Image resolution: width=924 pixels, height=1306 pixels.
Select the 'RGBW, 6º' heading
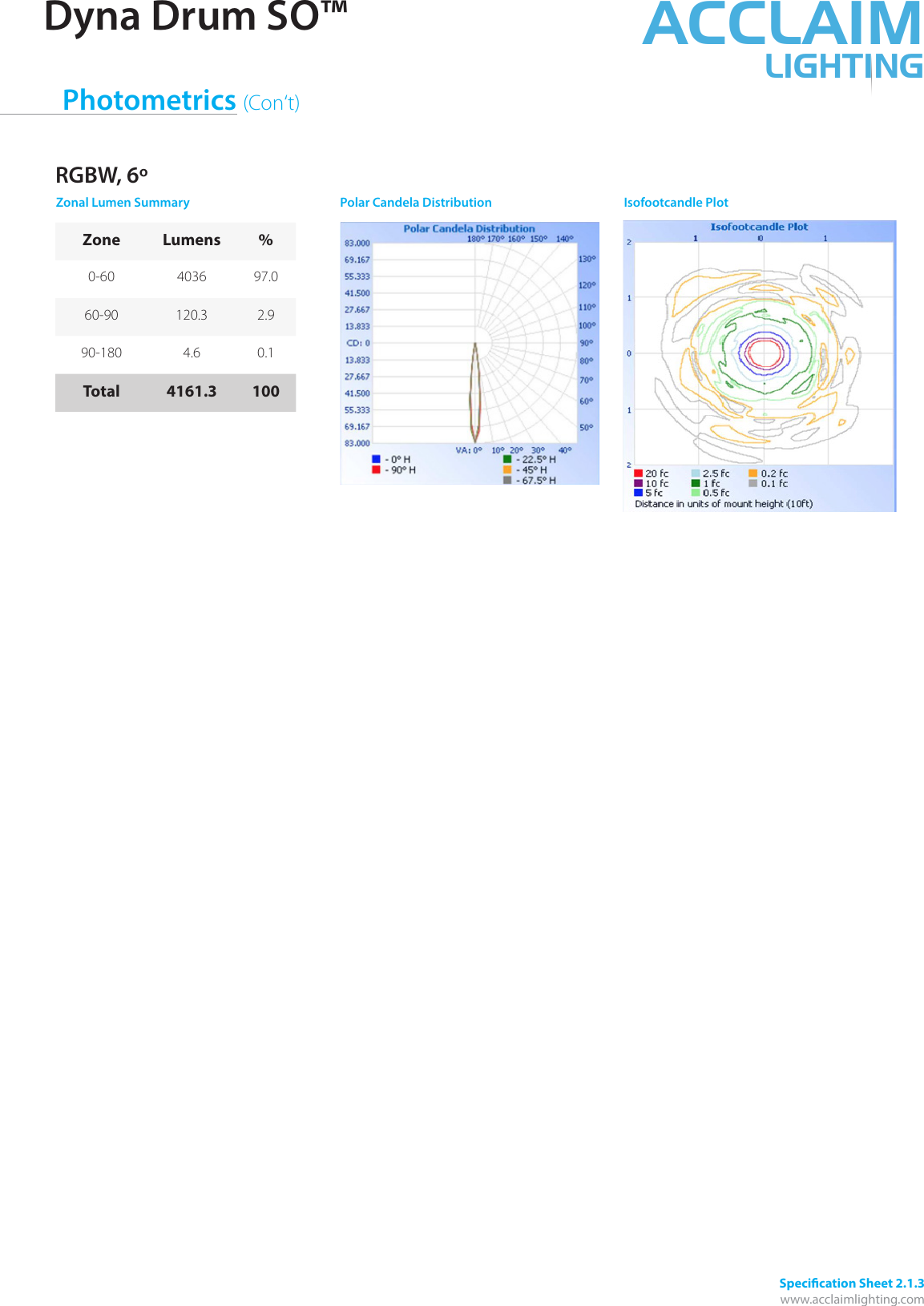pos(102,175)
